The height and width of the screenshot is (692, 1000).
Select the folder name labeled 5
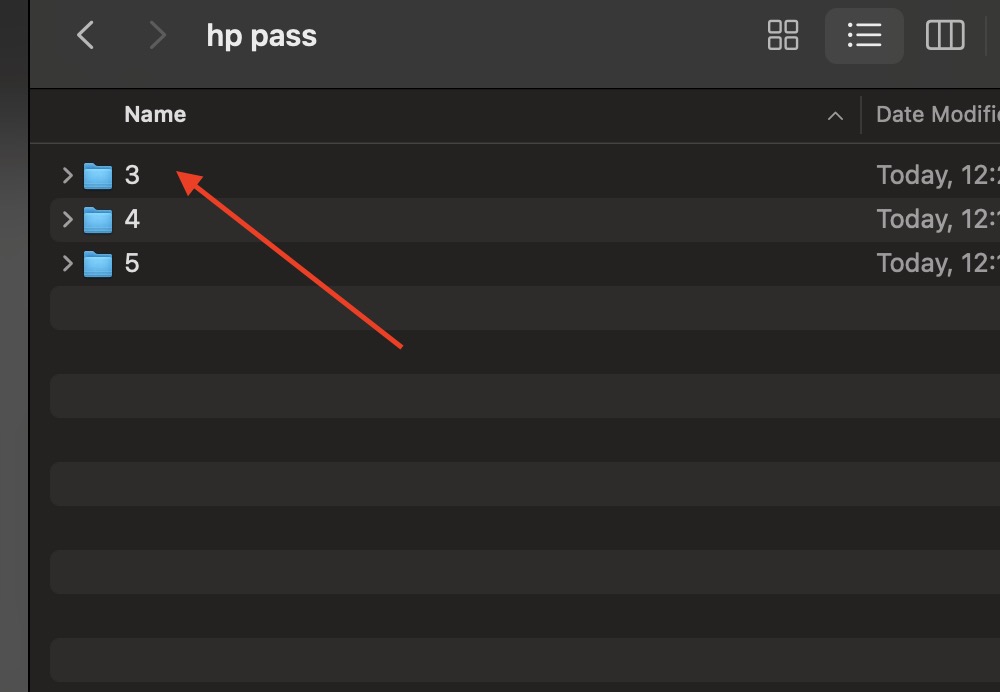point(132,264)
